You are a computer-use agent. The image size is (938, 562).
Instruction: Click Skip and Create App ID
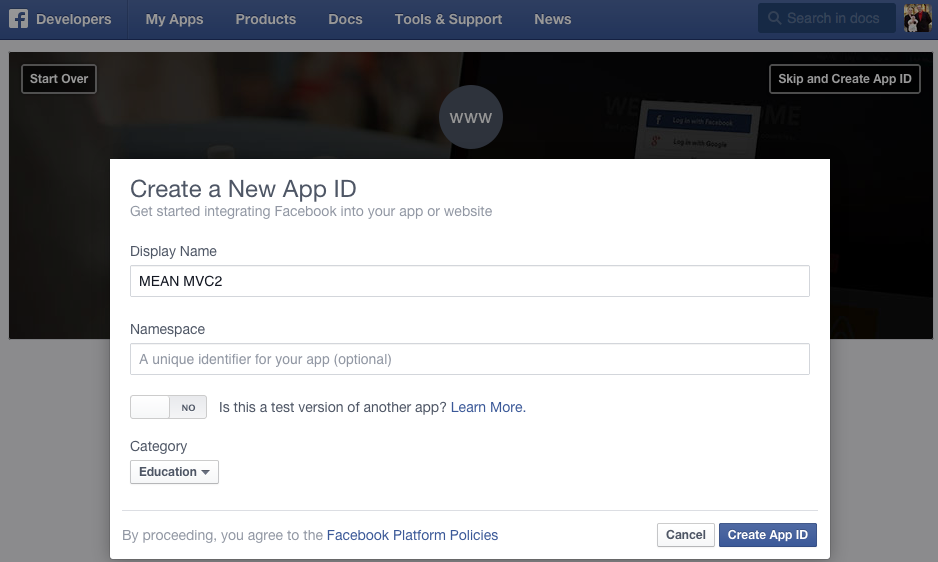[x=845, y=79]
